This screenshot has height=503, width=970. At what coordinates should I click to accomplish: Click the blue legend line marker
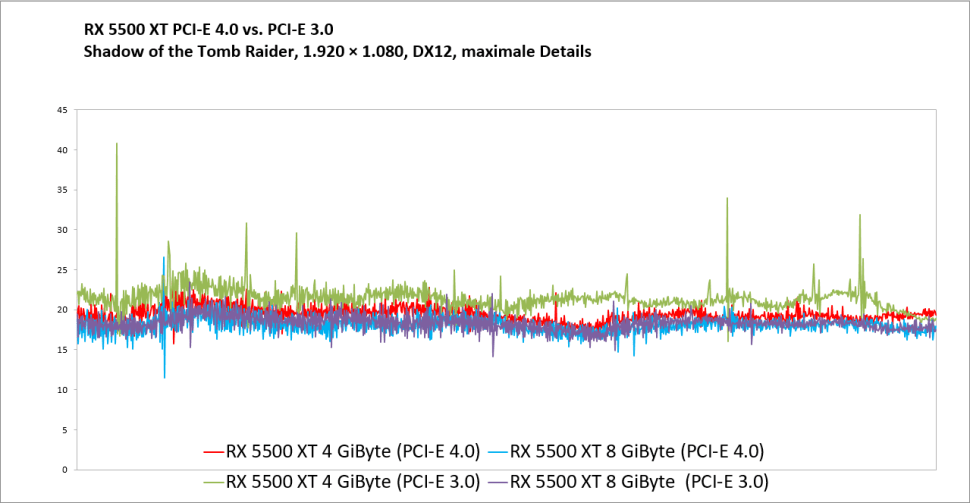click(497, 451)
